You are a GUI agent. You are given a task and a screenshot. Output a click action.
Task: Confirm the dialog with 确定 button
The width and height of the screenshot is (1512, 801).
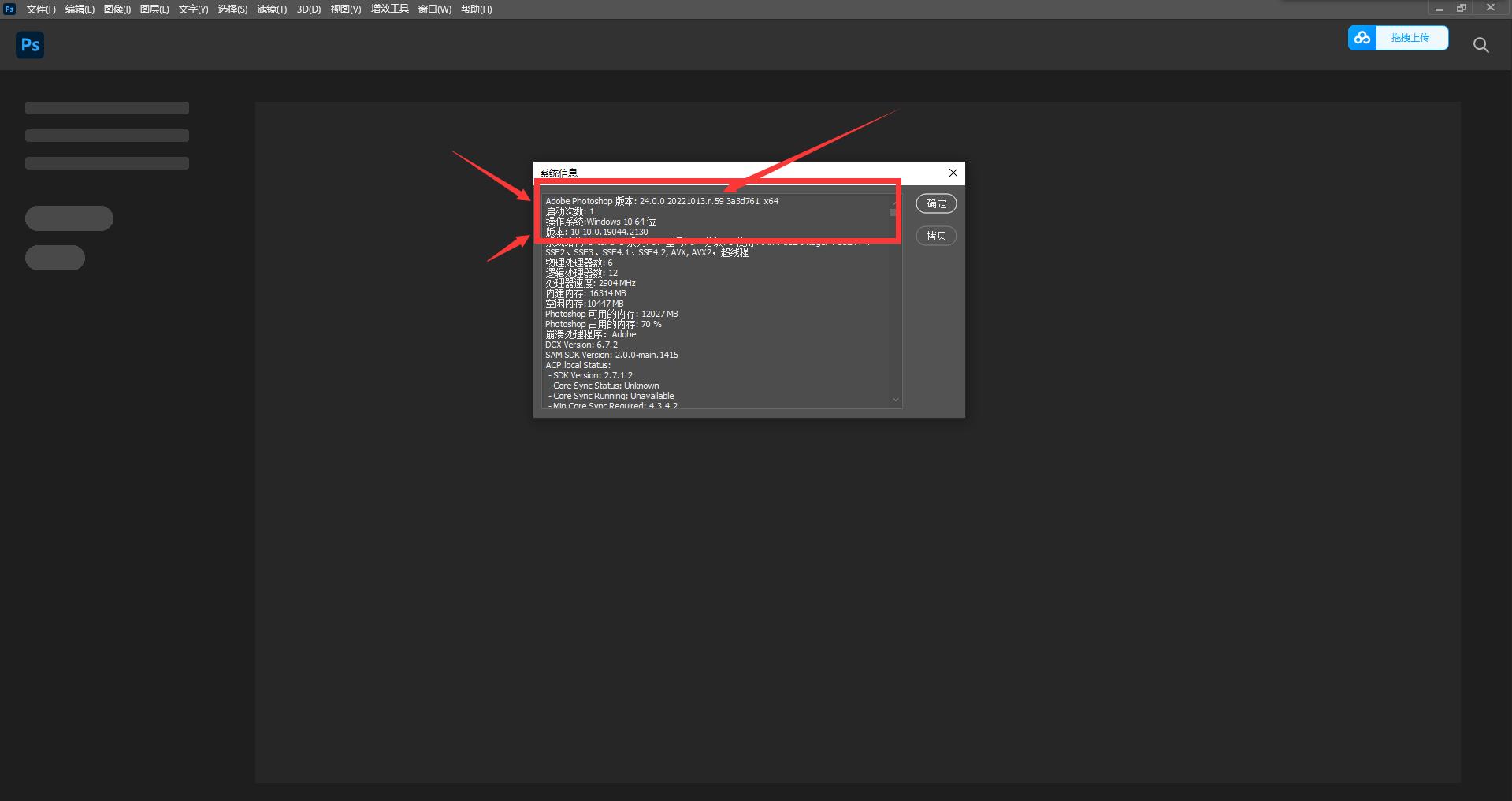(936, 203)
